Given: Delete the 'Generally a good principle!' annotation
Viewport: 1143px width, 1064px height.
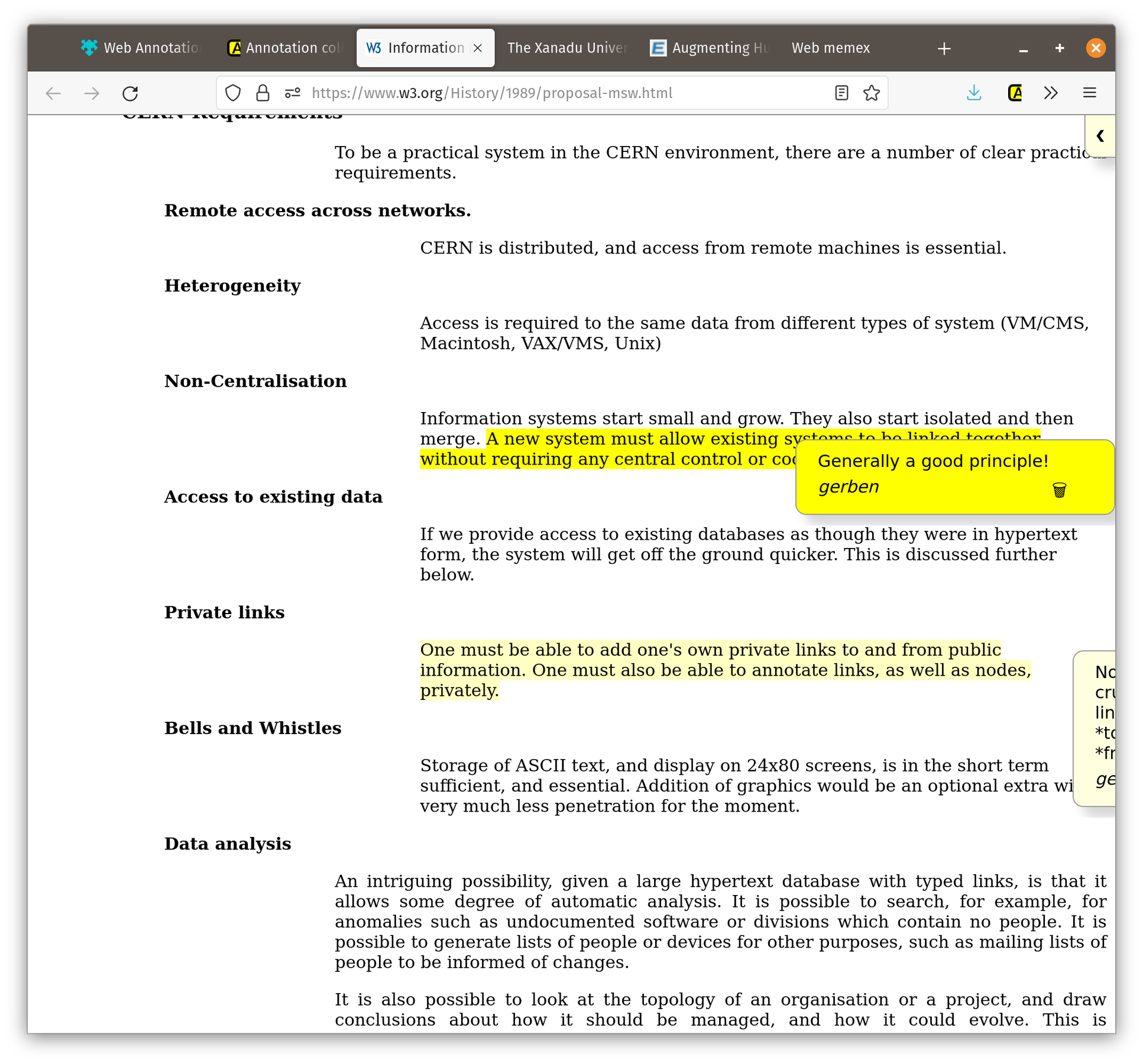Looking at the screenshot, I should (1059, 489).
